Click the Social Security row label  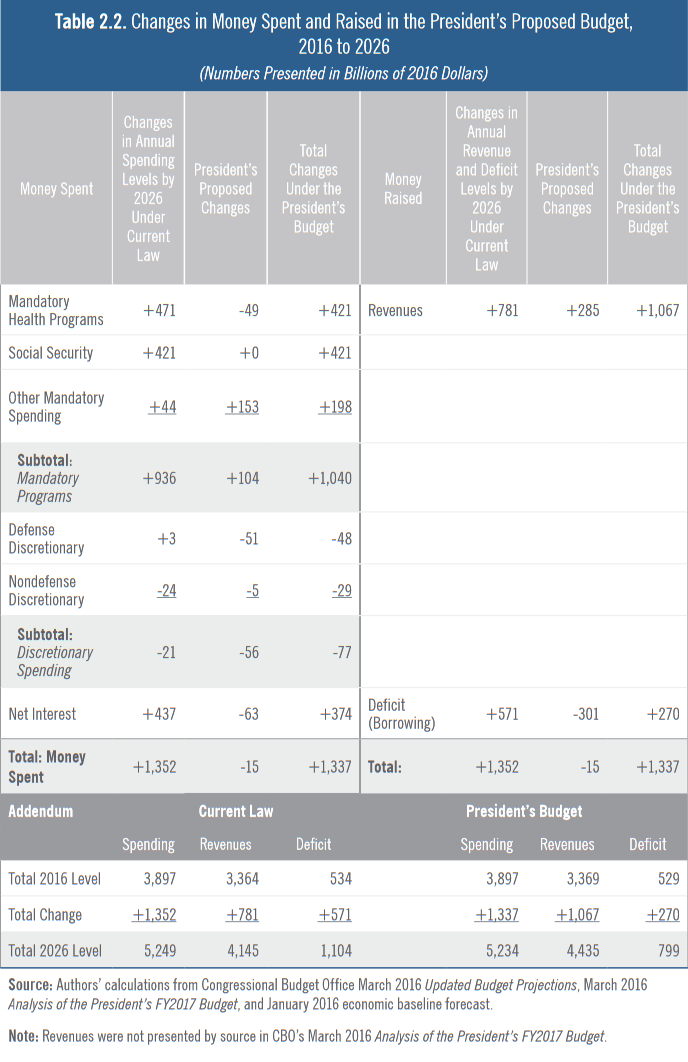pyautogui.click(x=51, y=353)
